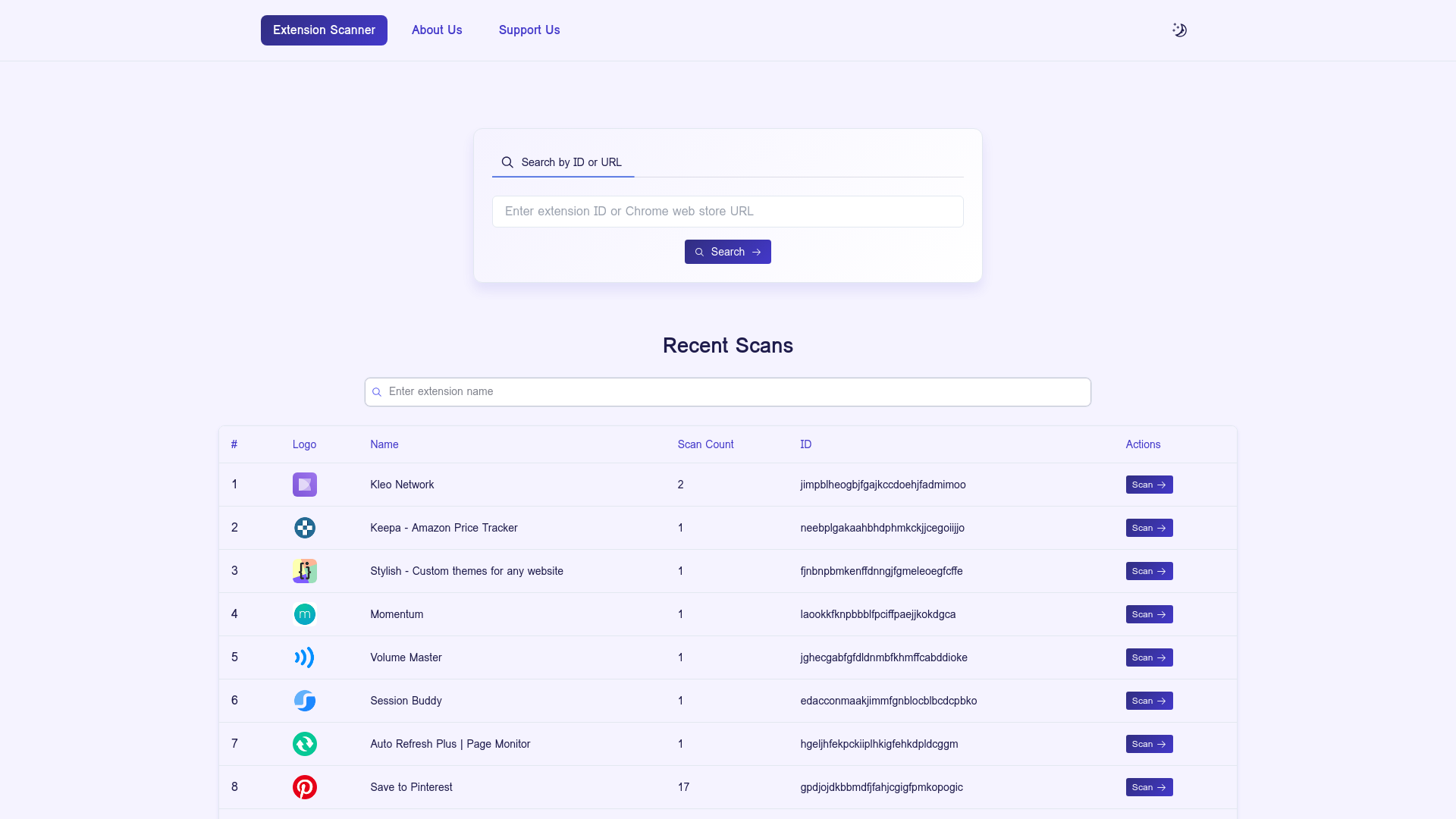Click Scan button for Session Buddy
1456x819 pixels.
click(1149, 700)
